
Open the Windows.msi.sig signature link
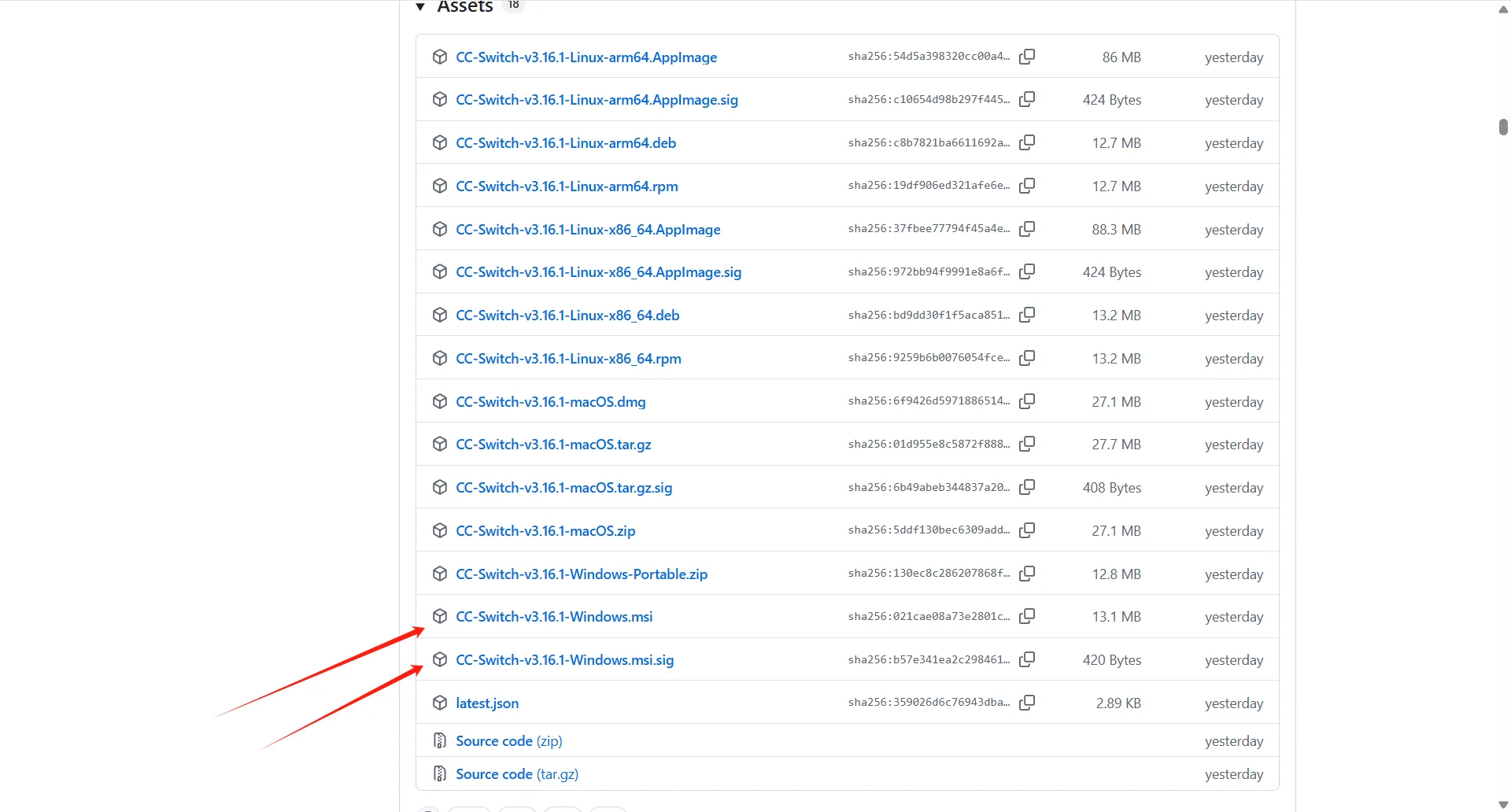tap(564, 660)
